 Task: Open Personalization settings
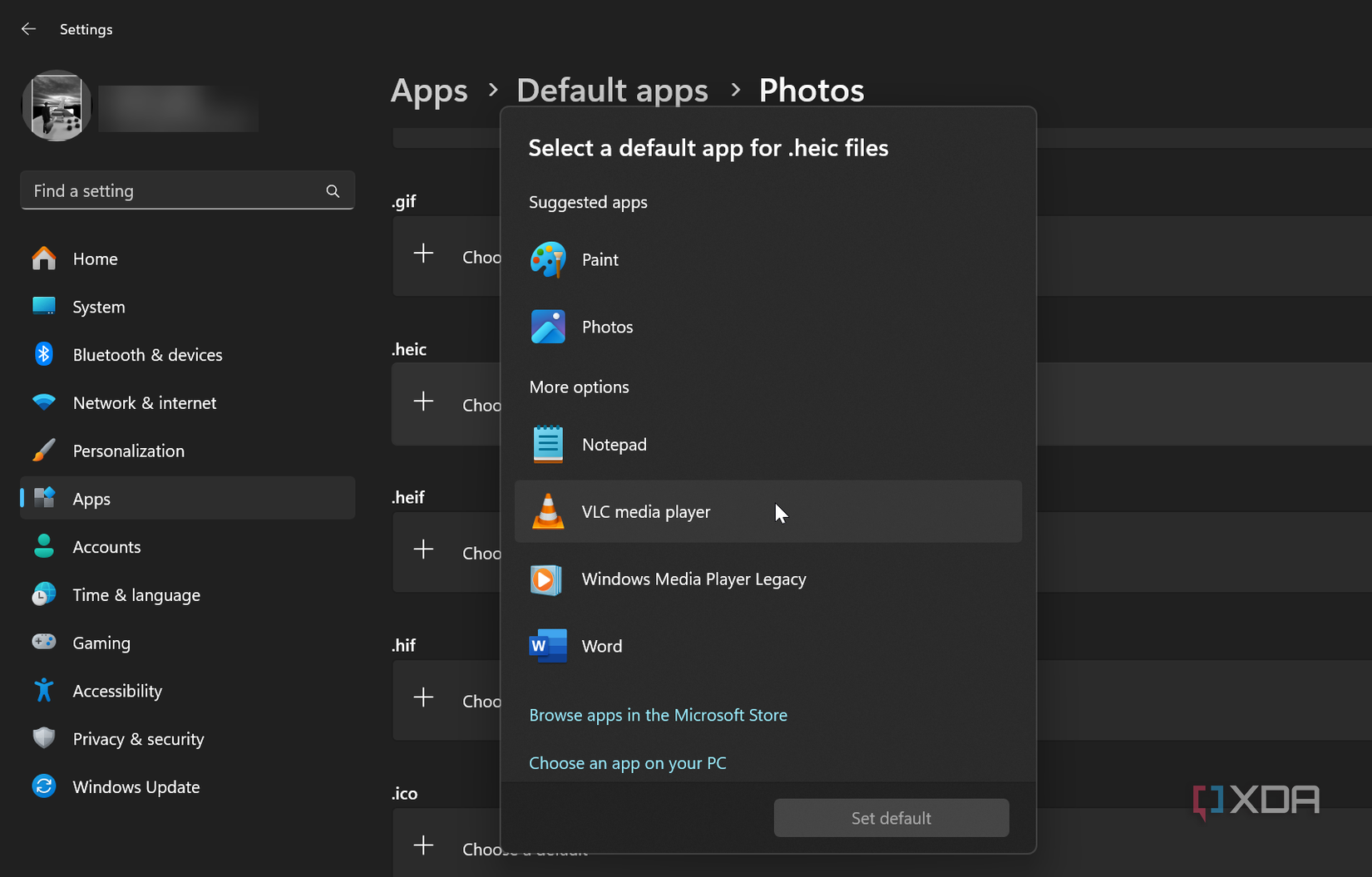pos(128,451)
